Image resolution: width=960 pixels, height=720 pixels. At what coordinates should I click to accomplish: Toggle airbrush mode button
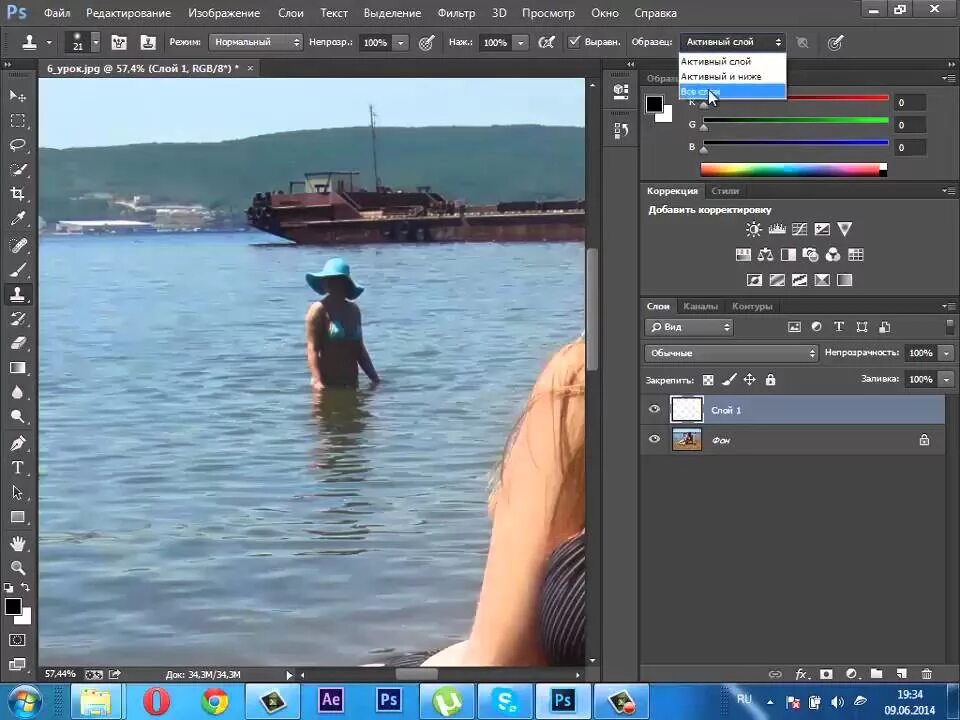546,42
